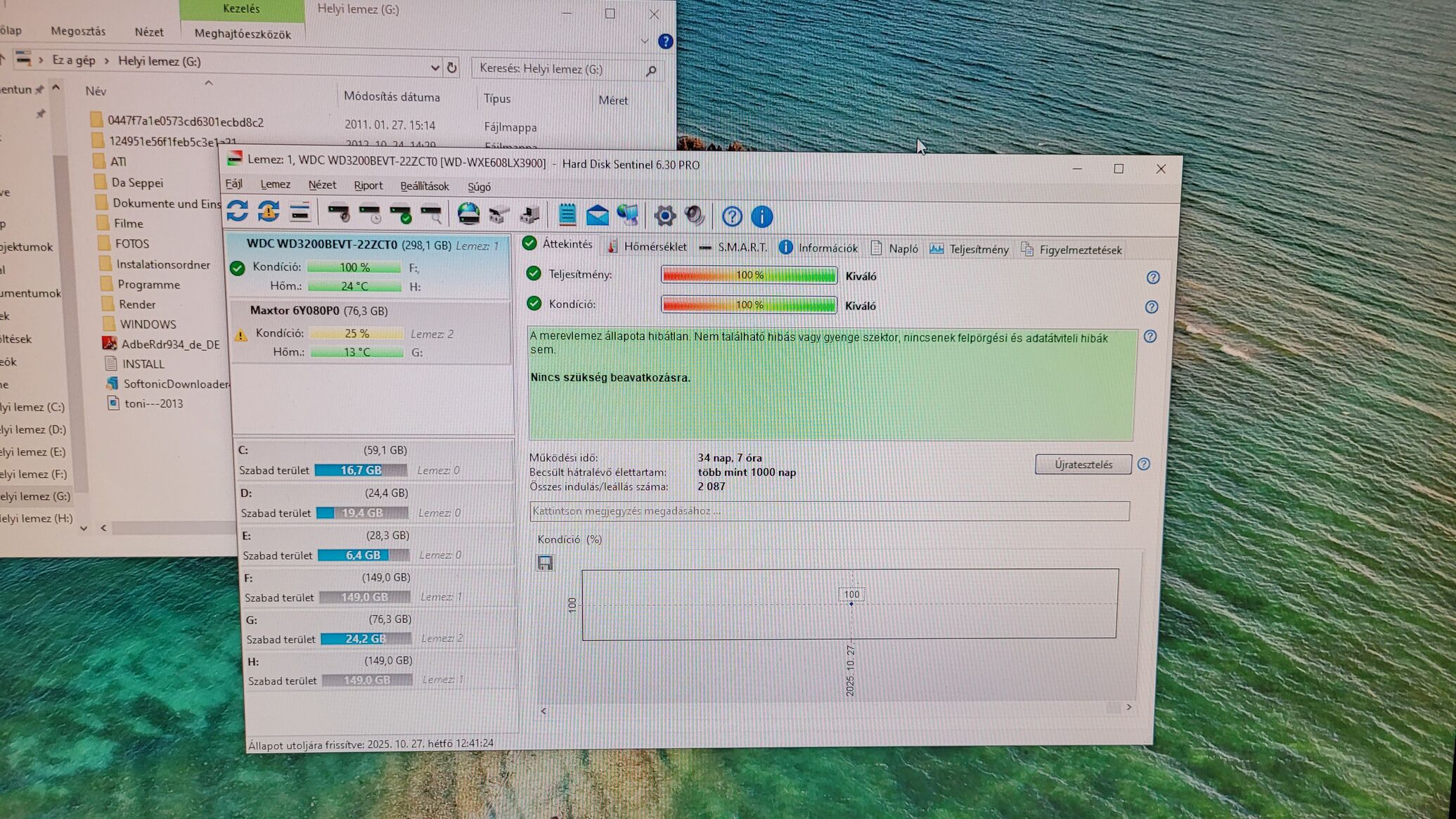Click the notepad report toolbar icon
The image size is (1456, 819).
[x=567, y=214]
